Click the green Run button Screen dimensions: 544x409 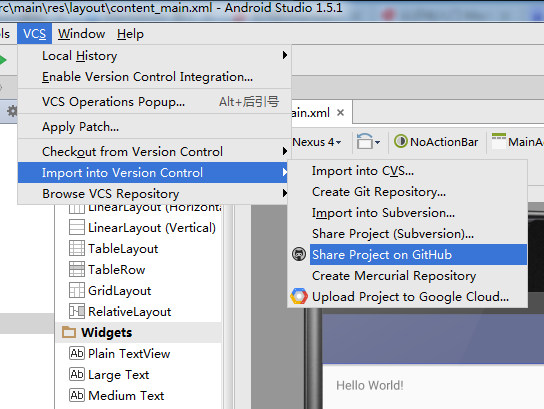click(x=3, y=60)
